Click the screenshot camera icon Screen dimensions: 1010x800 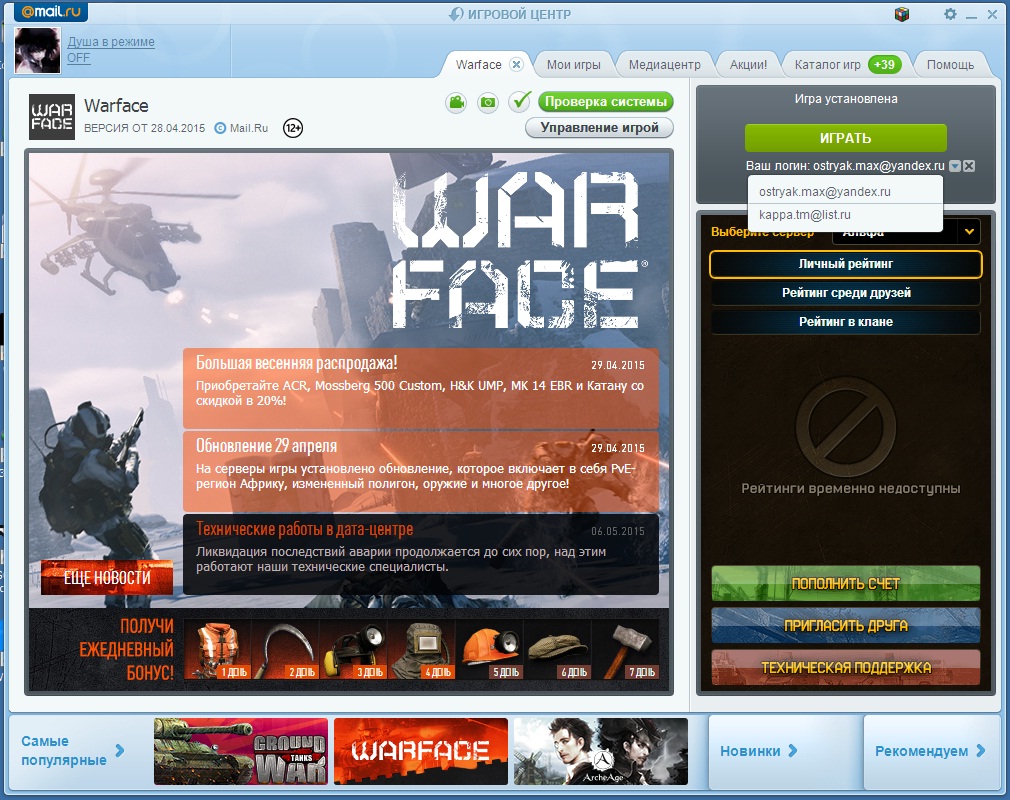point(488,102)
